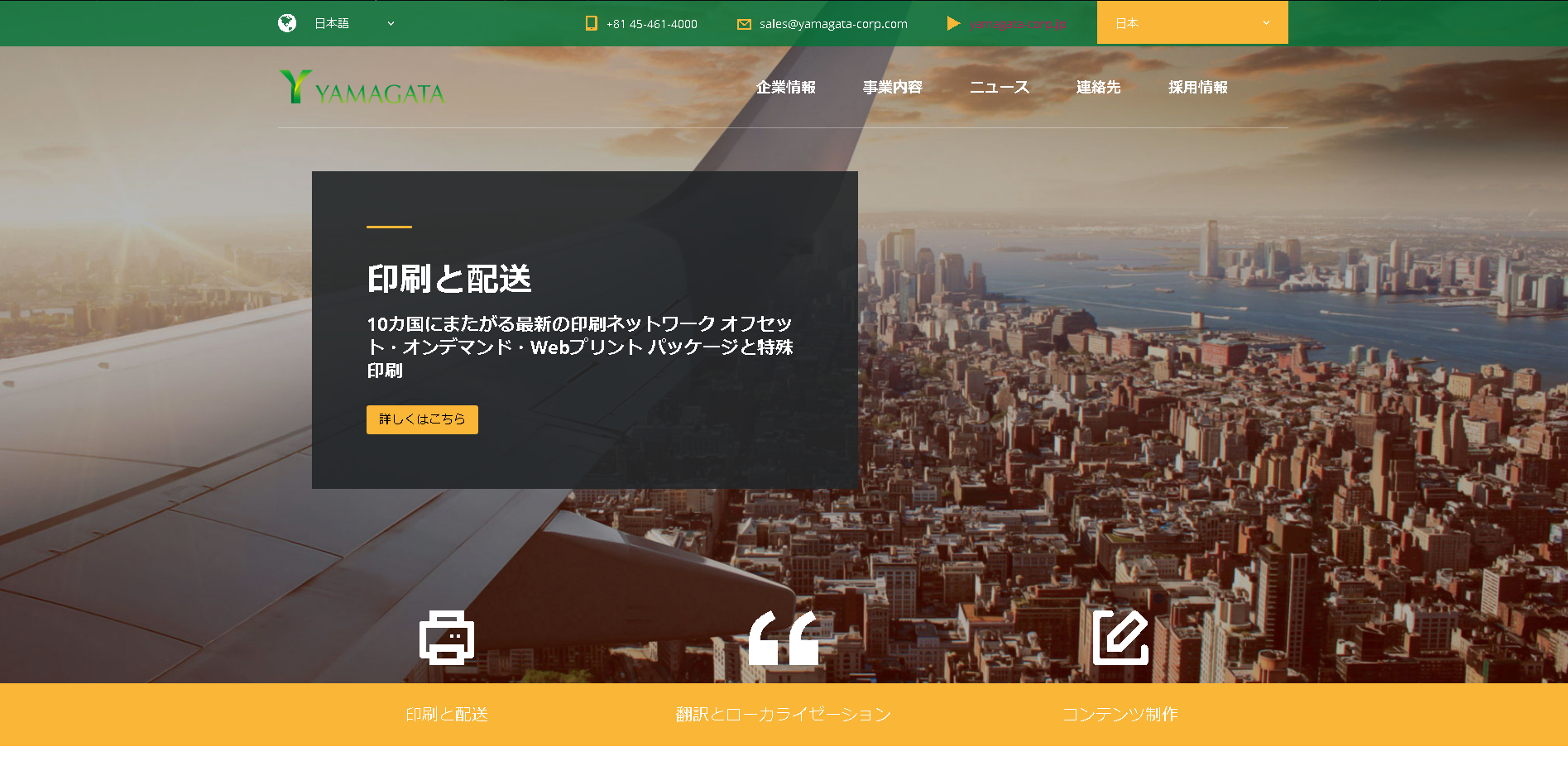Expand the yellow 日本 region dropdown
The height and width of the screenshot is (761, 1568).
click(1192, 23)
